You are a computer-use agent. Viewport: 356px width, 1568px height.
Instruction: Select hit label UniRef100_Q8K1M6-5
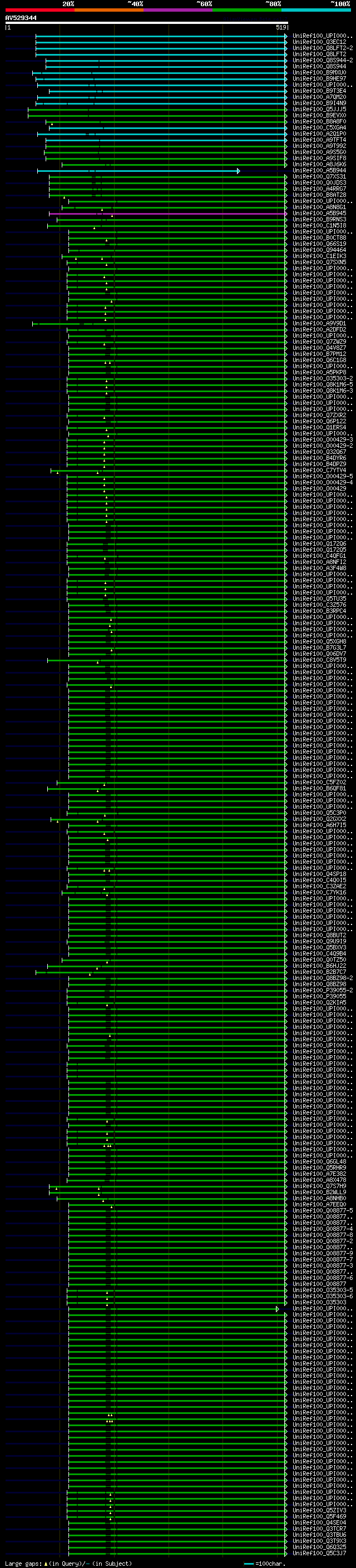click(323, 385)
